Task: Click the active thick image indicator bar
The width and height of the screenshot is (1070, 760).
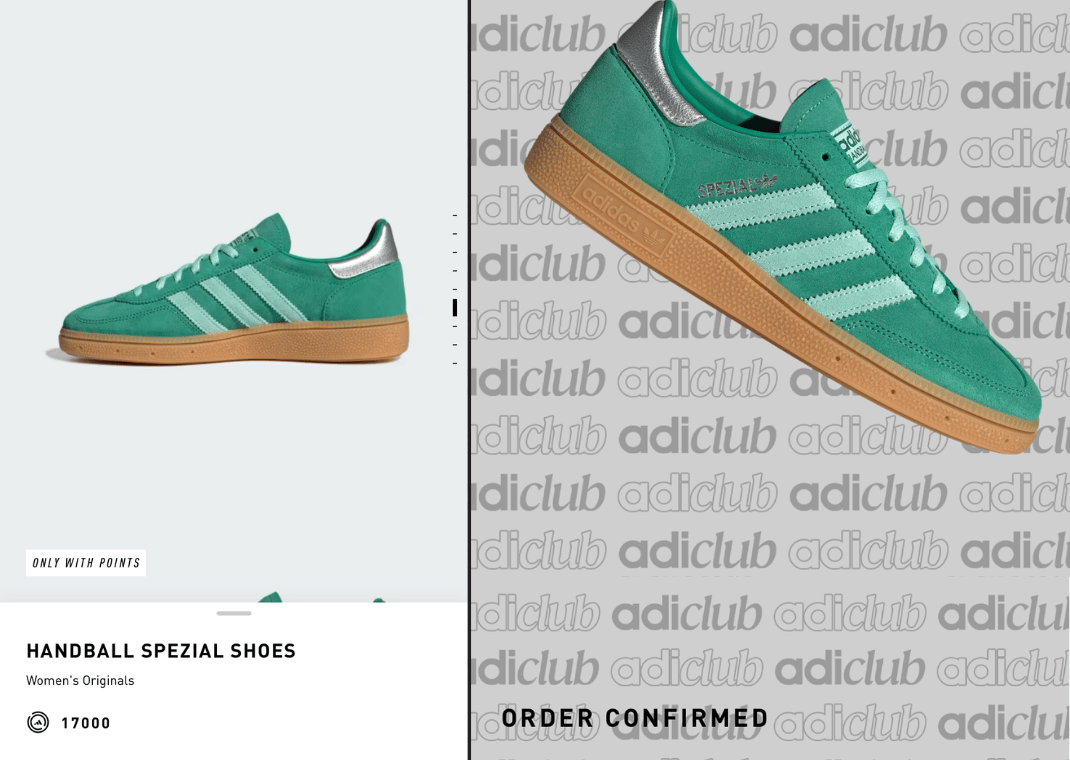Action: point(454,308)
